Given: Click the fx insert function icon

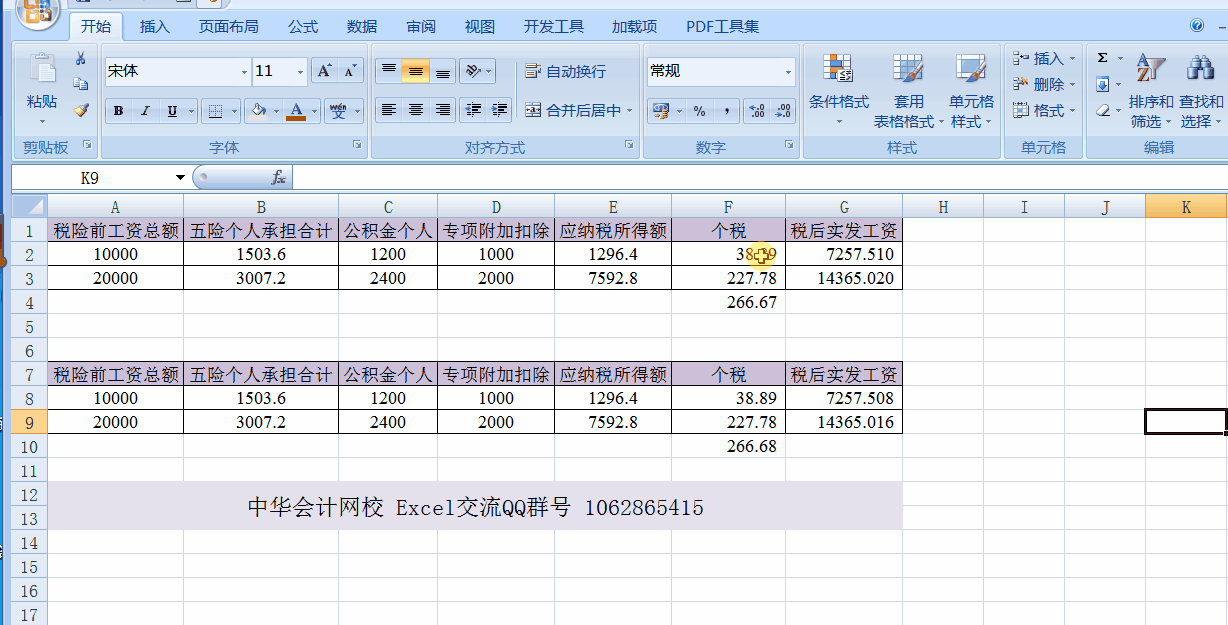Looking at the screenshot, I should 279,178.
